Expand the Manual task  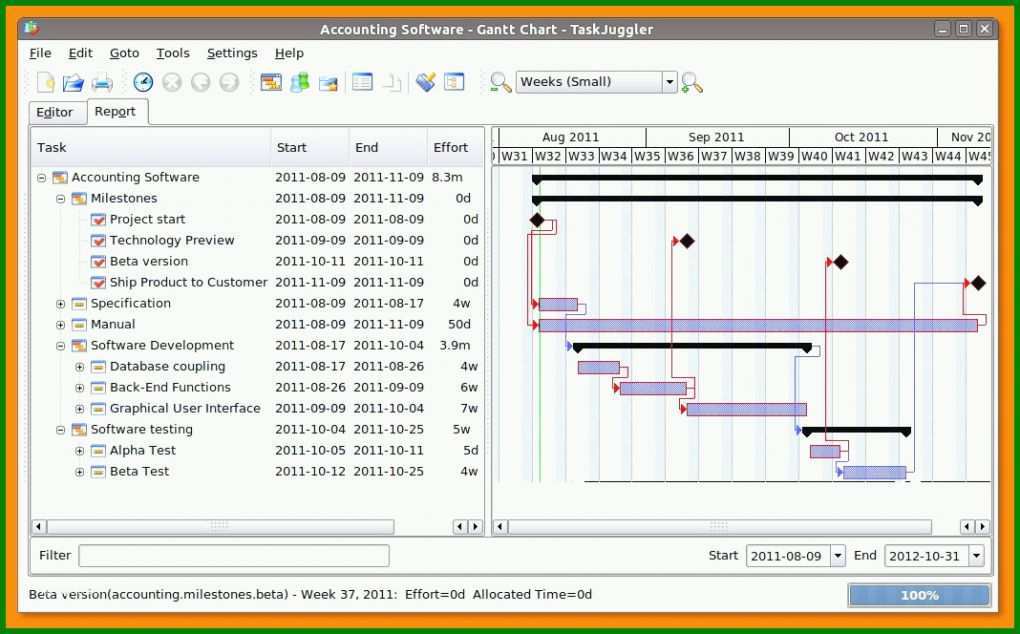[60, 324]
